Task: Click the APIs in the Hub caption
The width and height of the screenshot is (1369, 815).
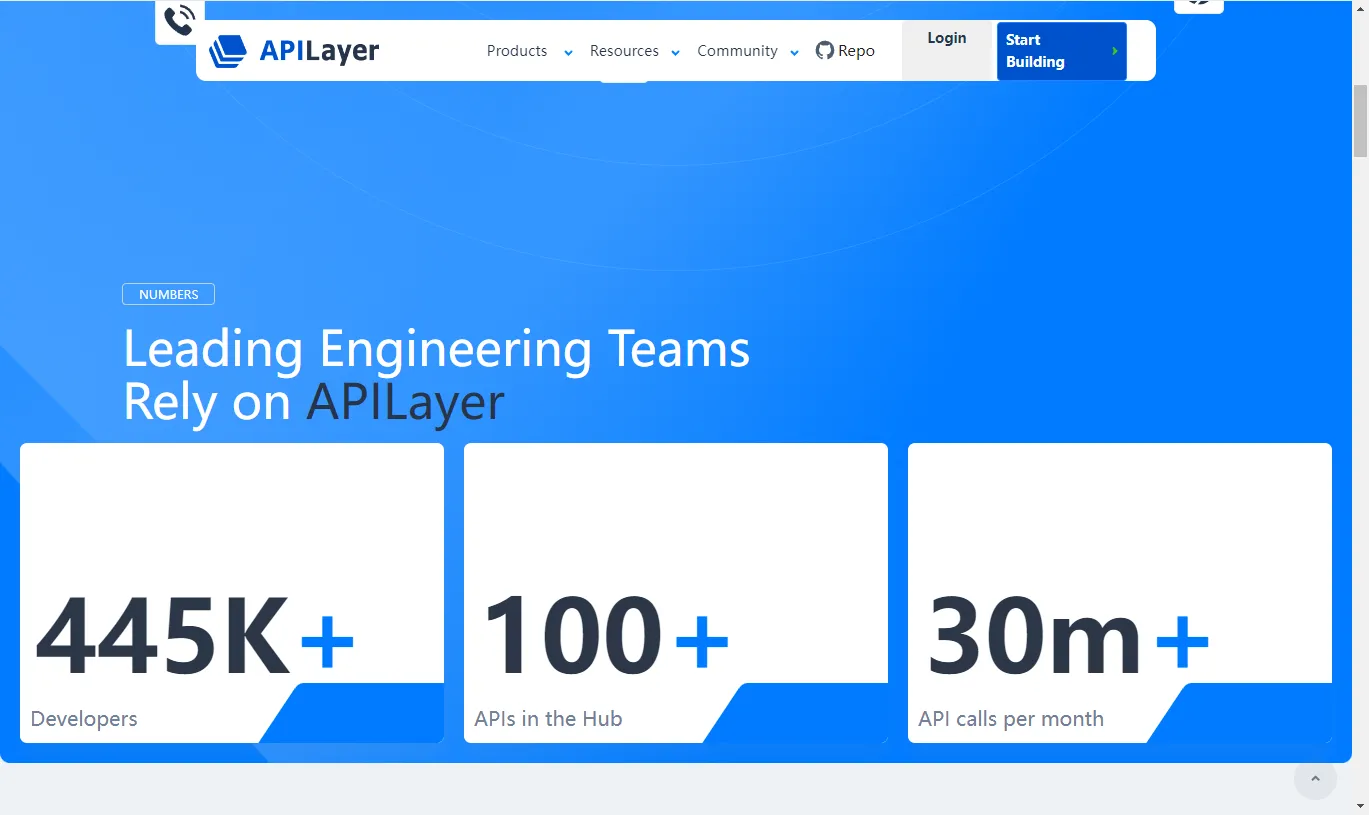Action: tap(548, 719)
